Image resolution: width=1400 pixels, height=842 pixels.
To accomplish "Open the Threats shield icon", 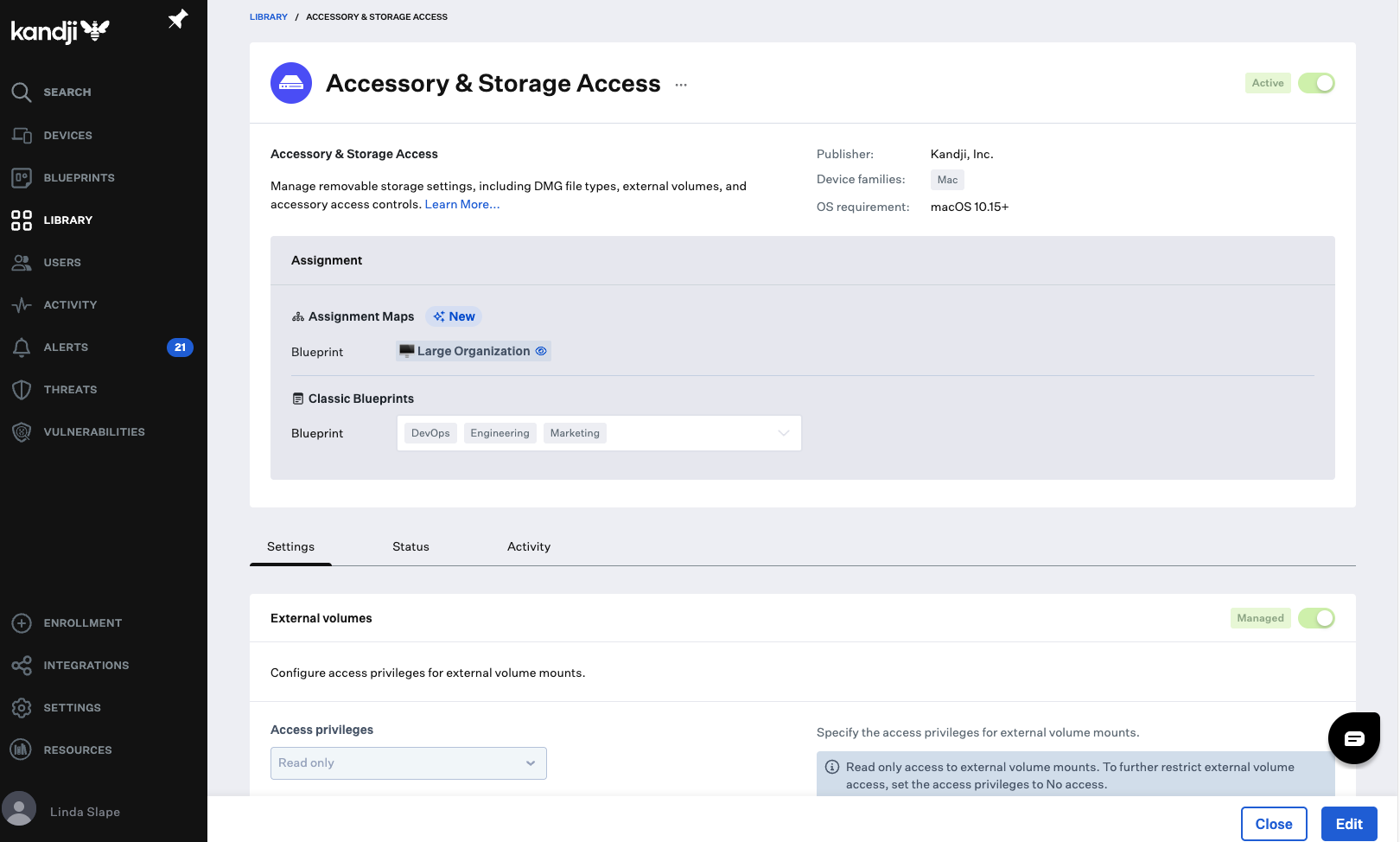I will point(22,390).
